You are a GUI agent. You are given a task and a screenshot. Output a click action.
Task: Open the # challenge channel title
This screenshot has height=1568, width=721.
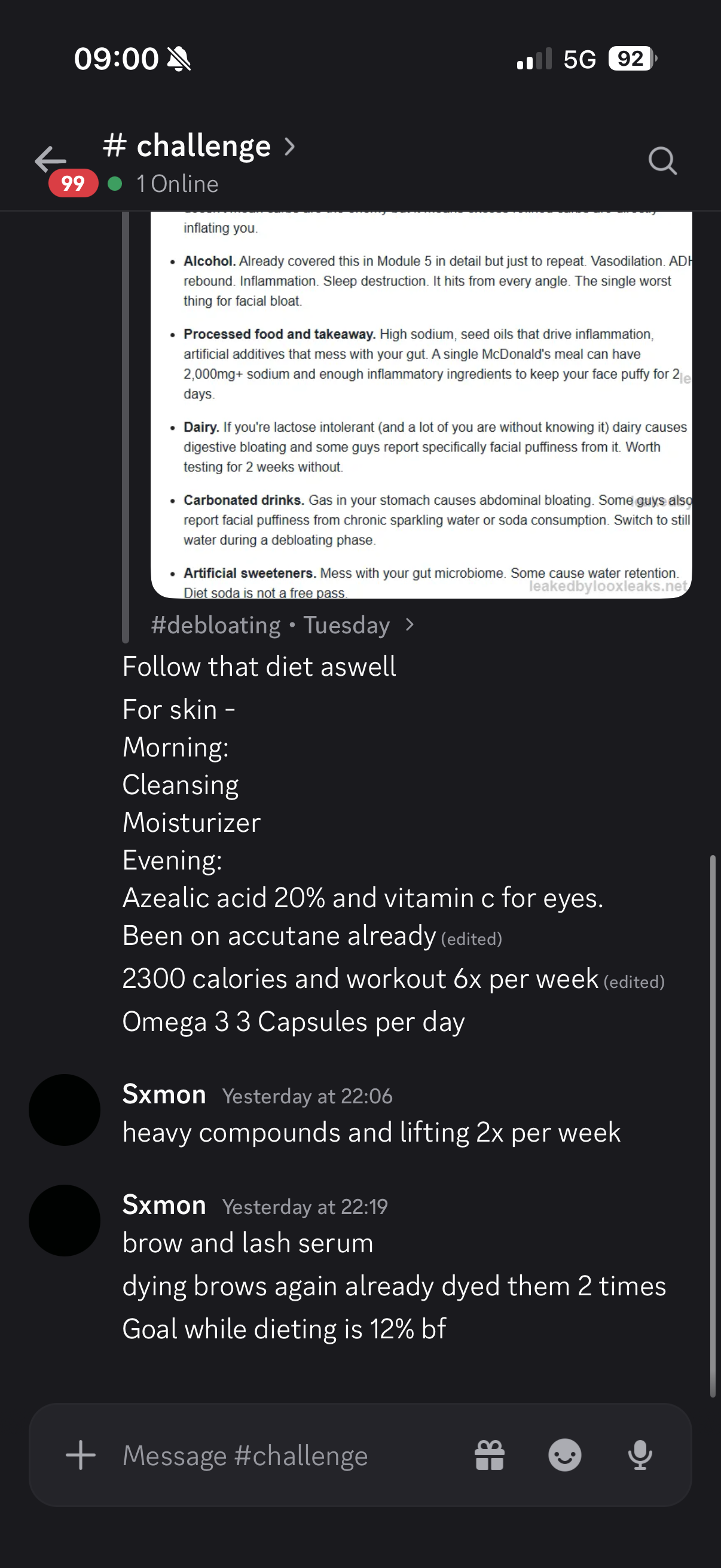point(187,146)
